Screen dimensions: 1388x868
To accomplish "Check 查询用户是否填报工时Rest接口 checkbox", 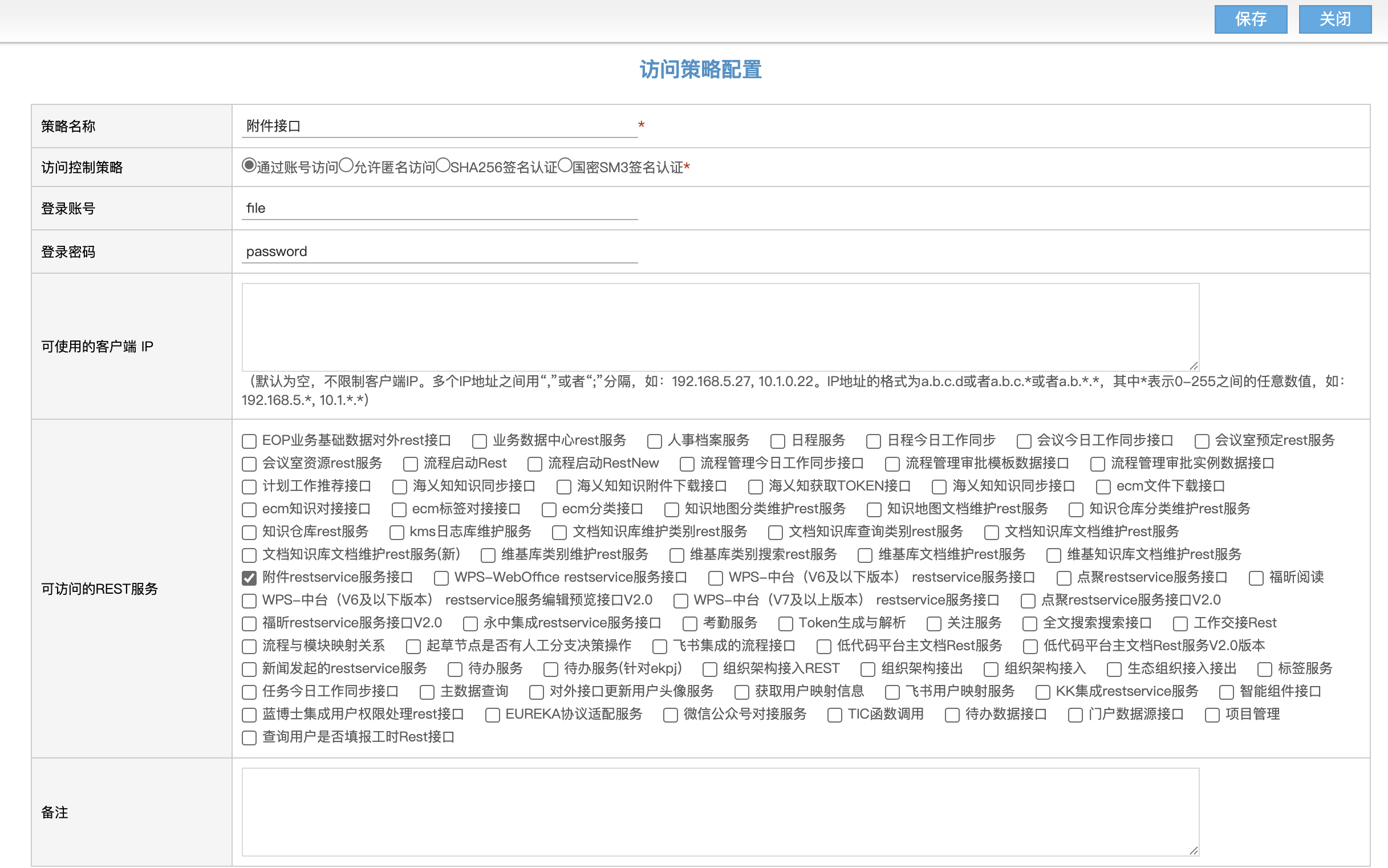I will point(249,737).
